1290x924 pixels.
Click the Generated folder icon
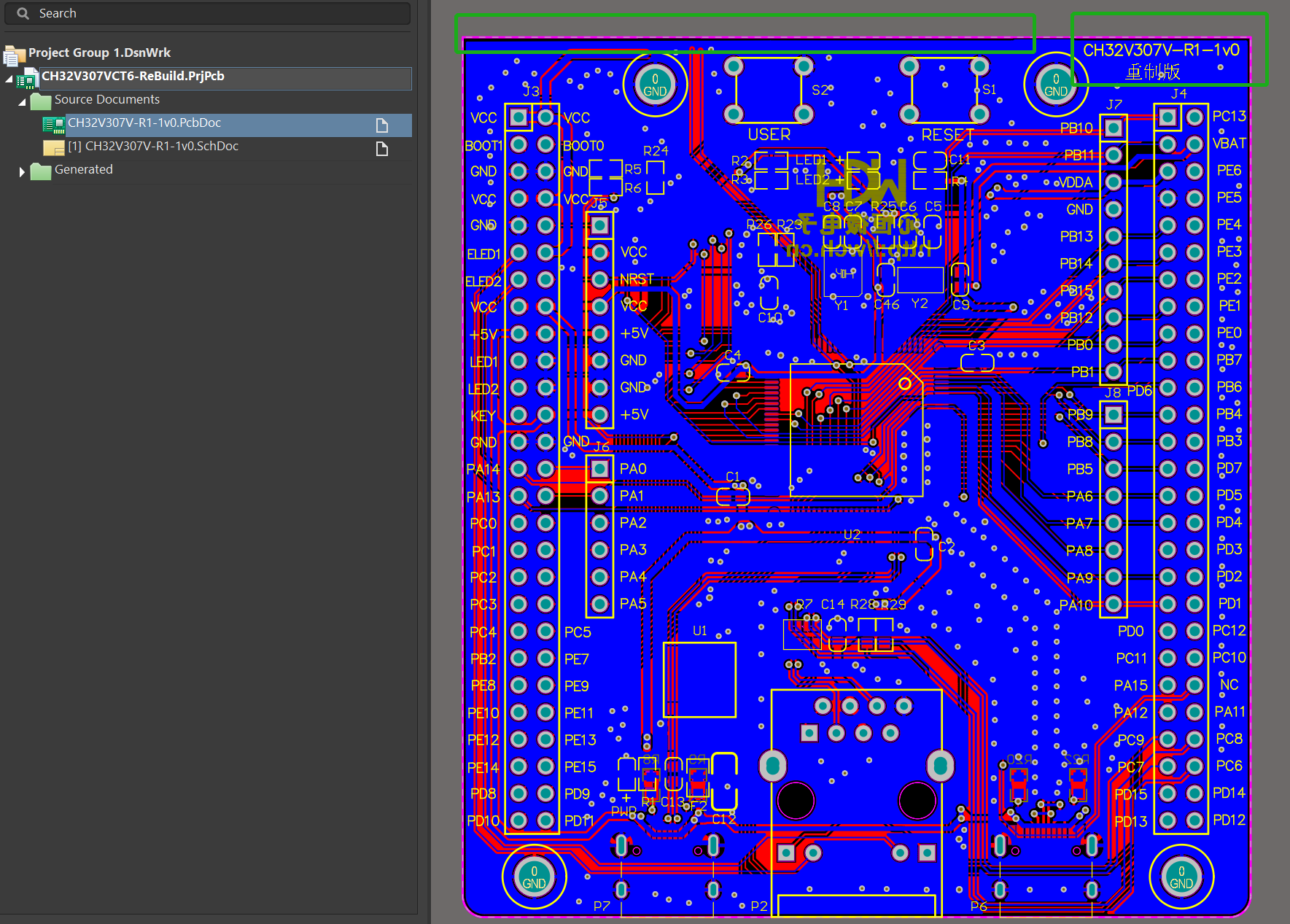[40, 171]
